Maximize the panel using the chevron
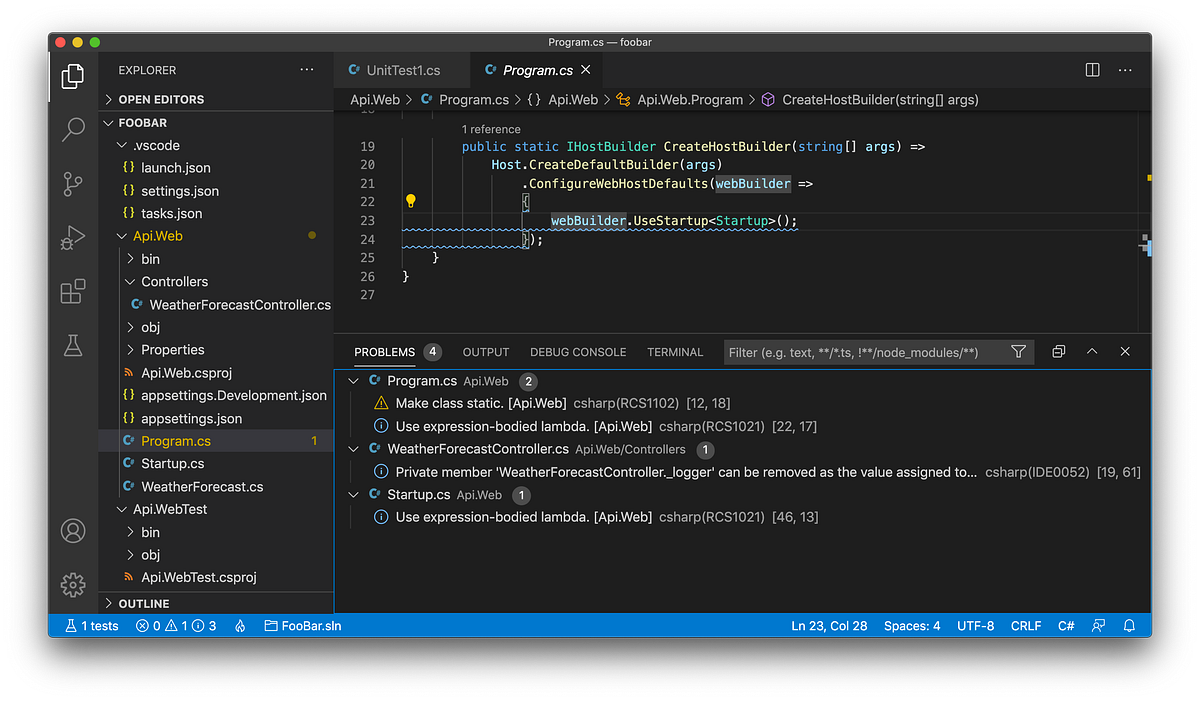The image size is (1200, 701). [1091, 352]
